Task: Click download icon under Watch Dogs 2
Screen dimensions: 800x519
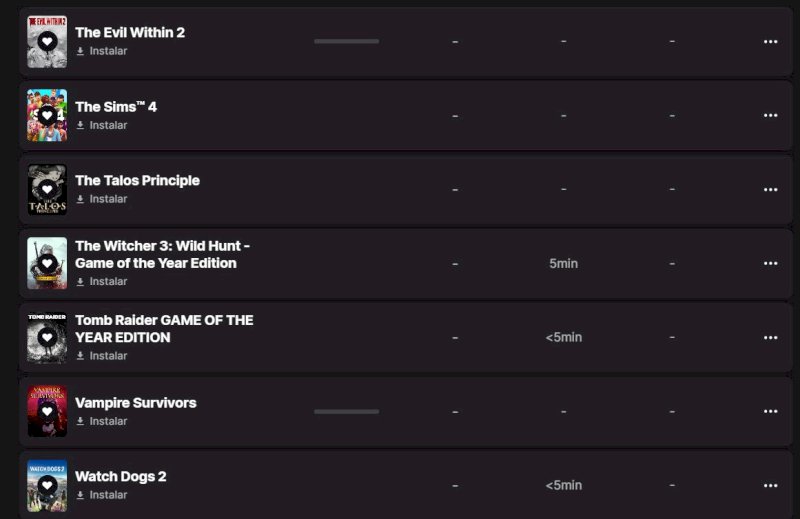Action: (80, 496)
